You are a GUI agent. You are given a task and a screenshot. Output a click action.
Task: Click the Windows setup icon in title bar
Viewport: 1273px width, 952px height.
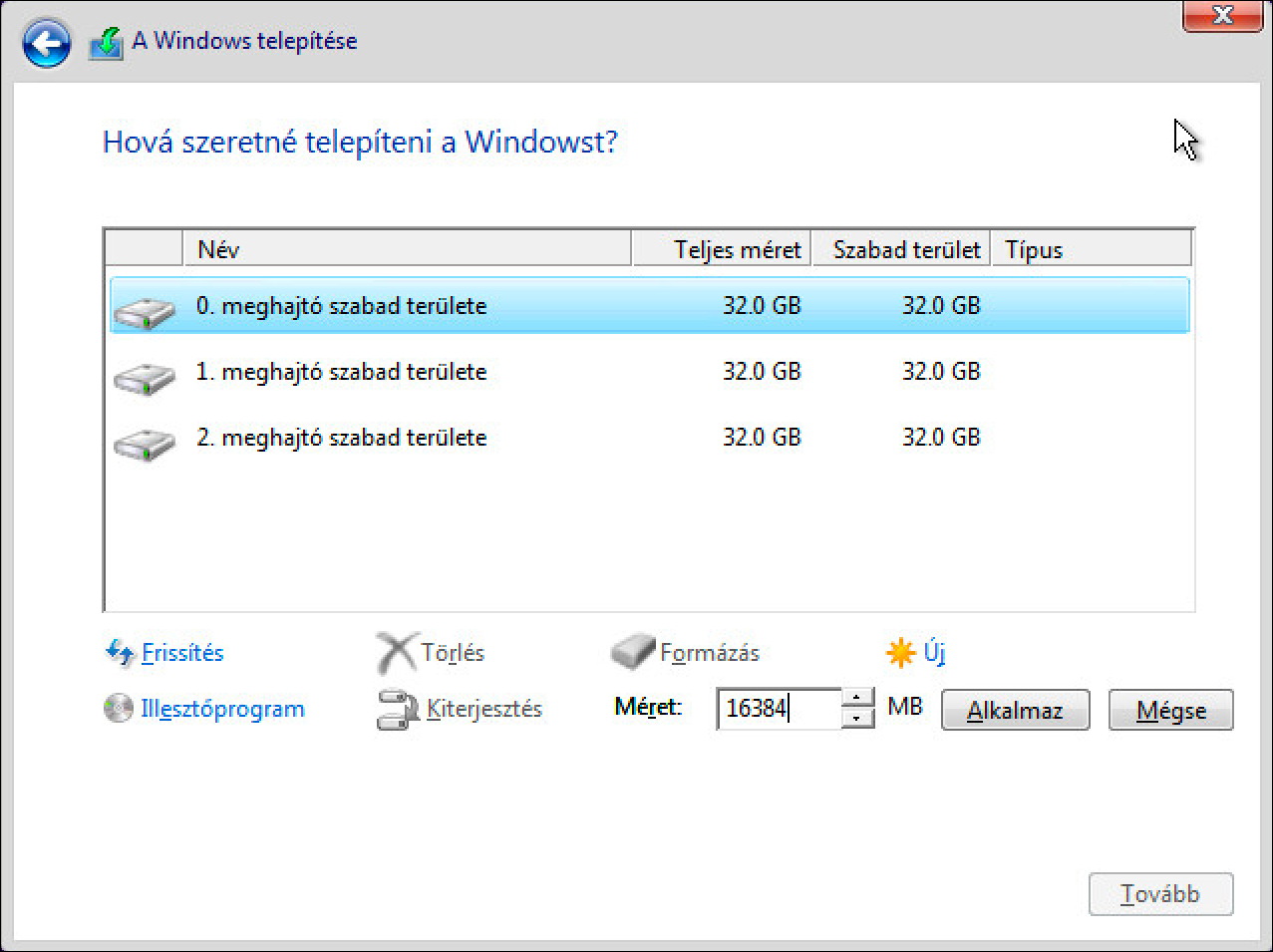point(106,42)
